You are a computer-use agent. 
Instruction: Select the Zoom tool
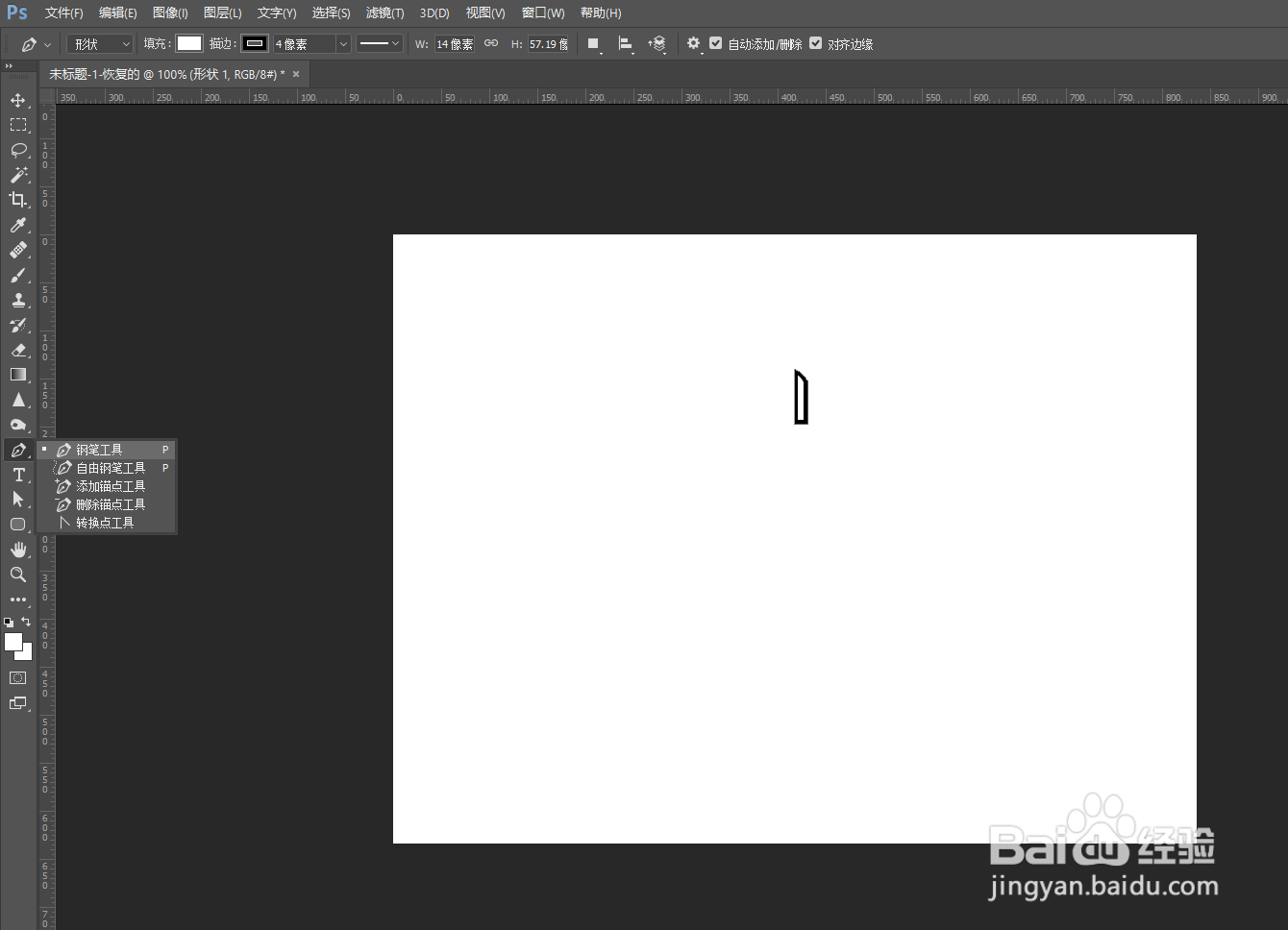coord(18,575)
